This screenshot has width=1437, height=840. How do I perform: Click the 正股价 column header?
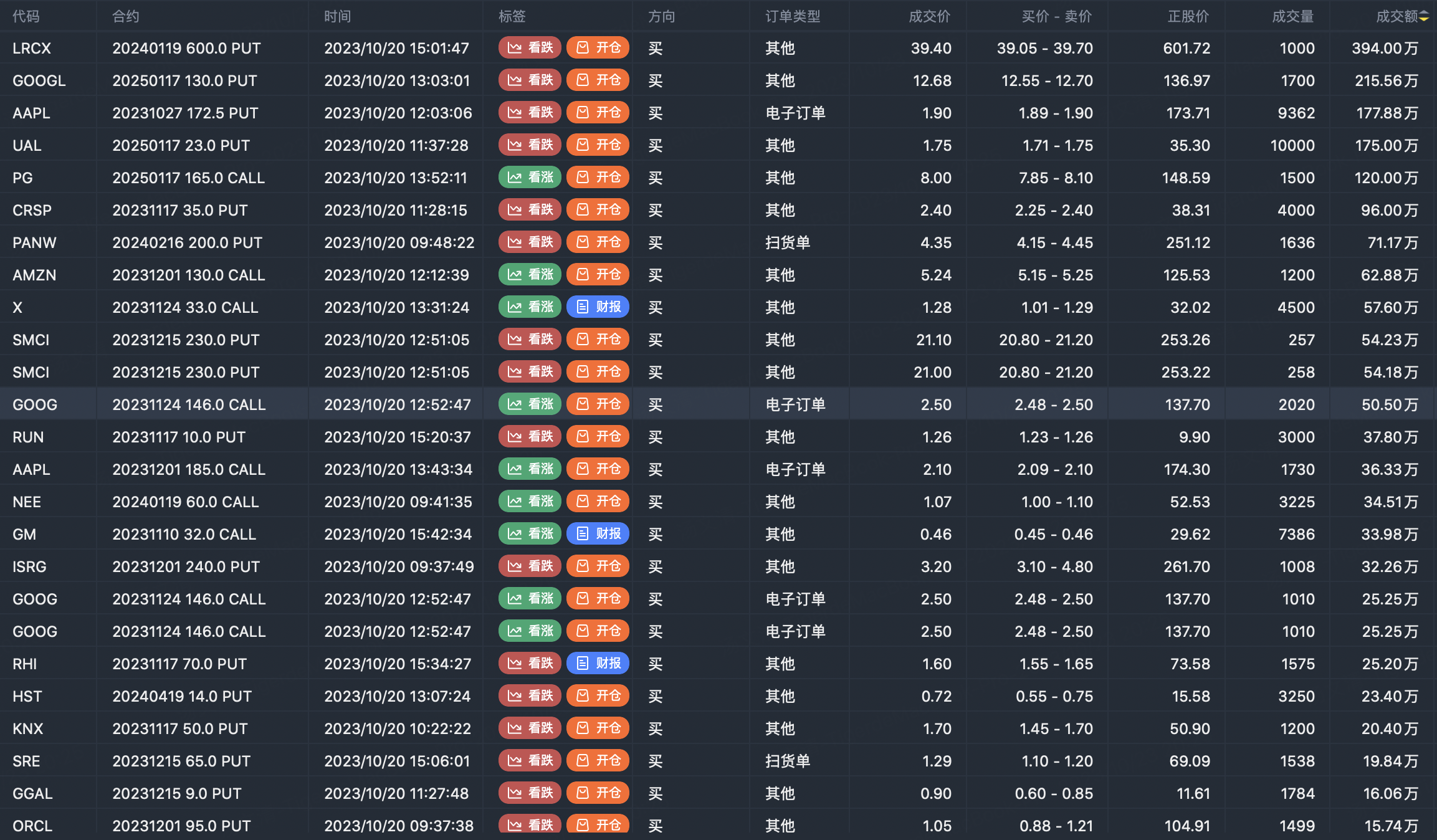click(x=1188, y=17)
